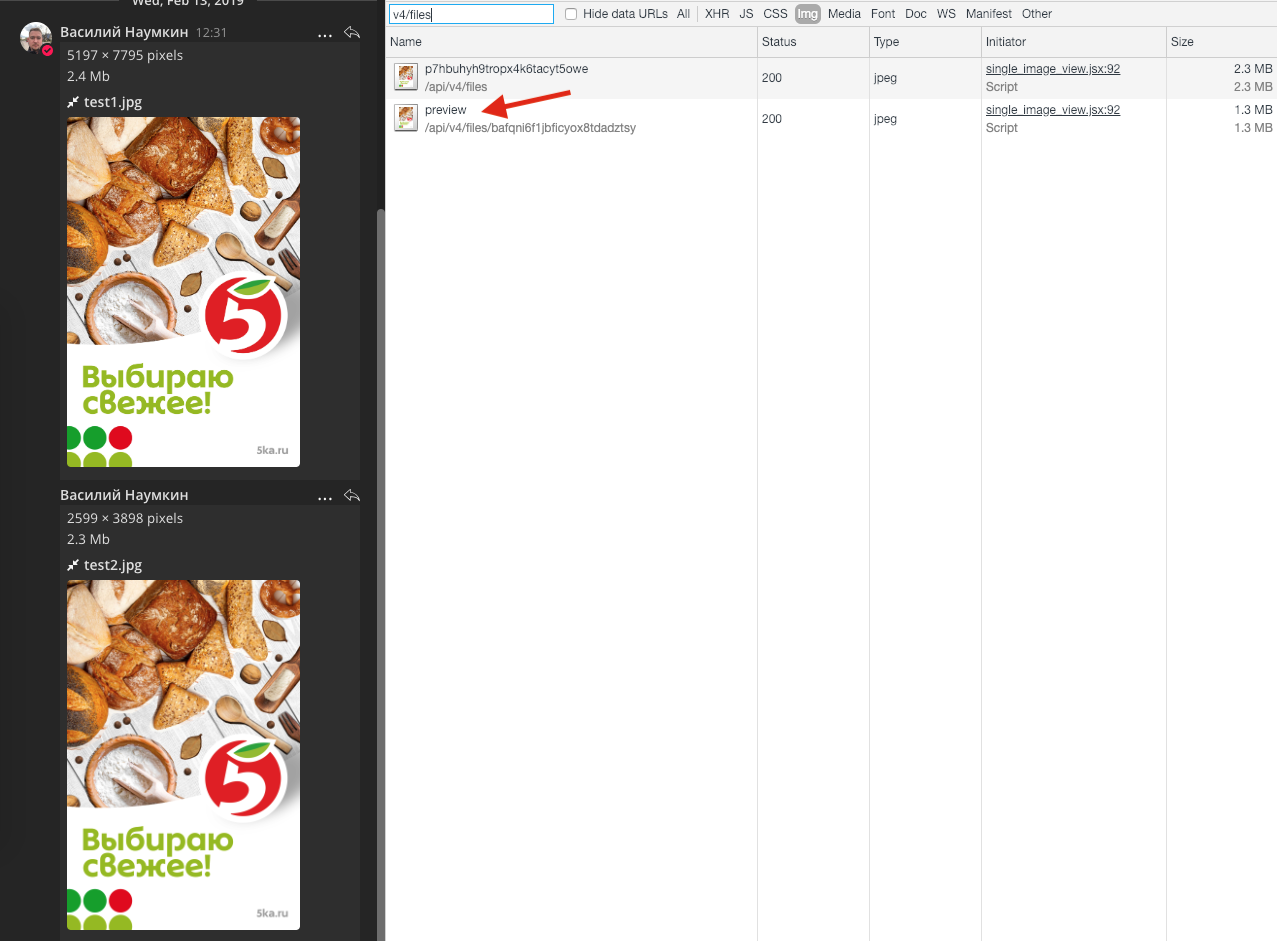
Task: Click the 2.3 MB size of first request
Action: pos(1253,69)
